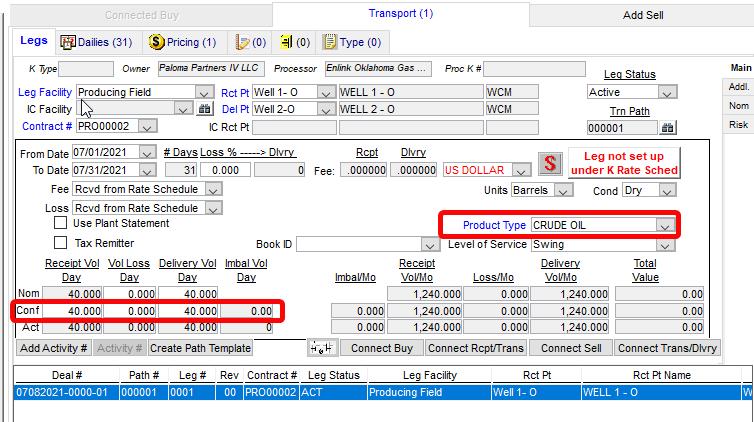Click binoculars lookup icon beside IC Facility
The width and height of the screenshot is (754, 422).
coord(205,109)
